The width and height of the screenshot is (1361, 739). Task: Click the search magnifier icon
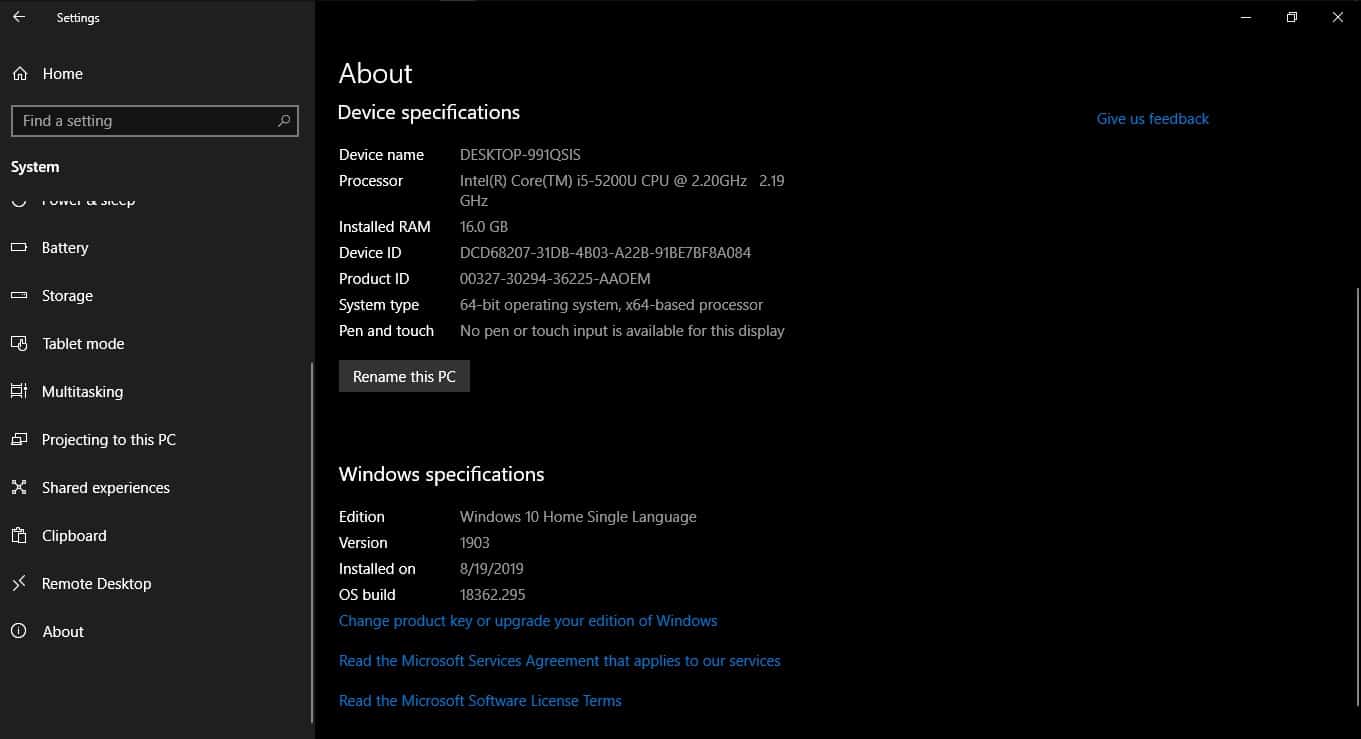coord(284,121)
